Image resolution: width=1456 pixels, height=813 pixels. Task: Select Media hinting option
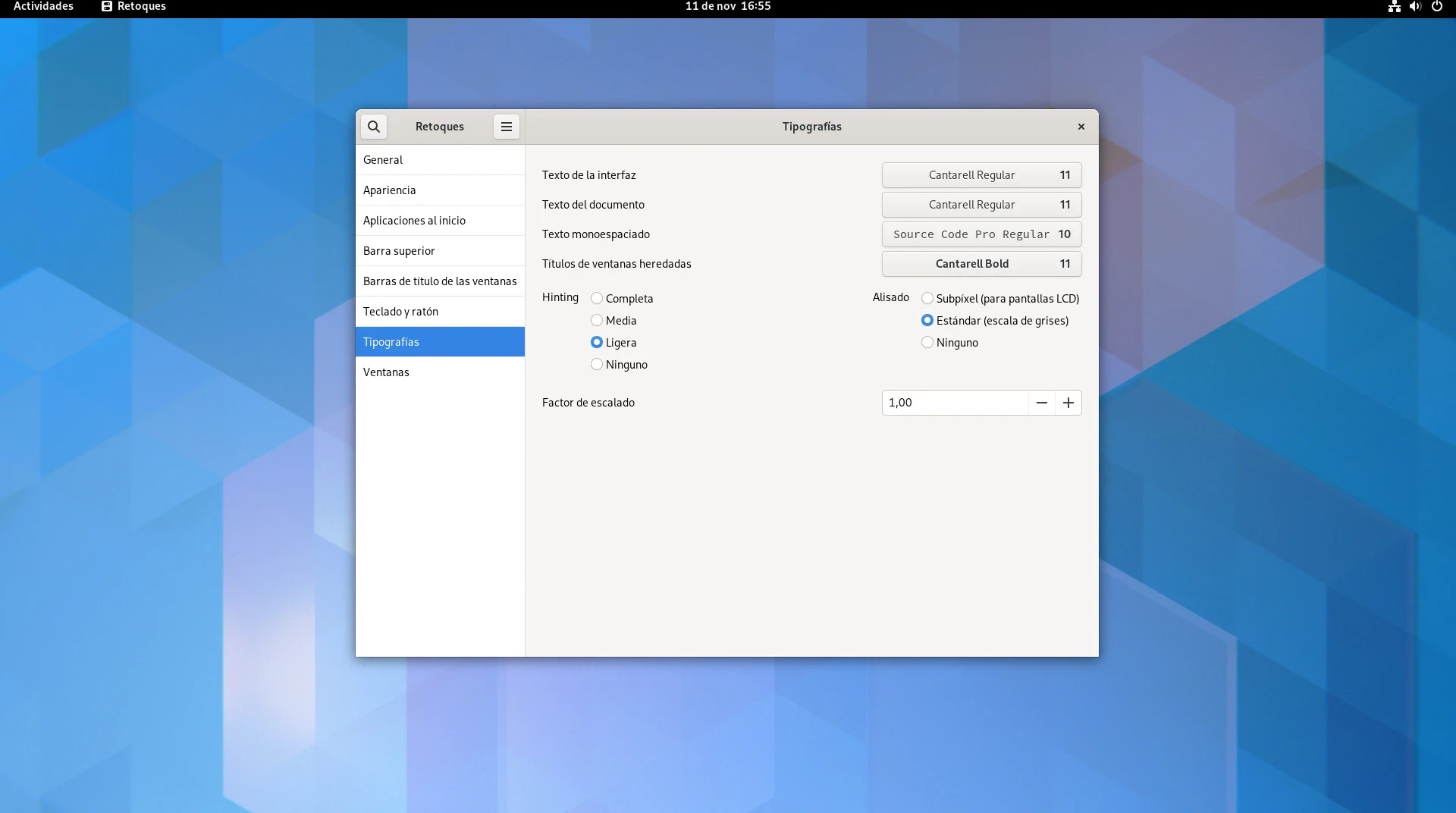pos(597,321)
